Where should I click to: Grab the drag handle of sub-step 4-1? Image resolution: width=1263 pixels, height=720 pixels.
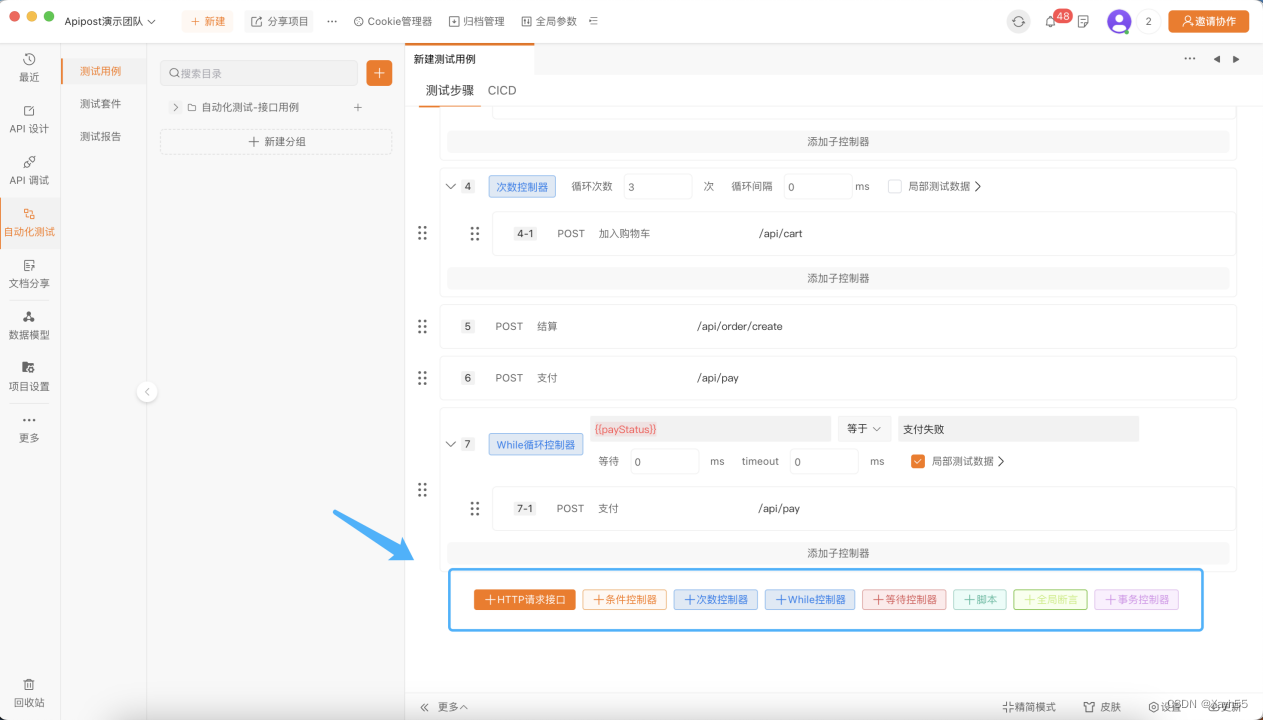(475, 233)
